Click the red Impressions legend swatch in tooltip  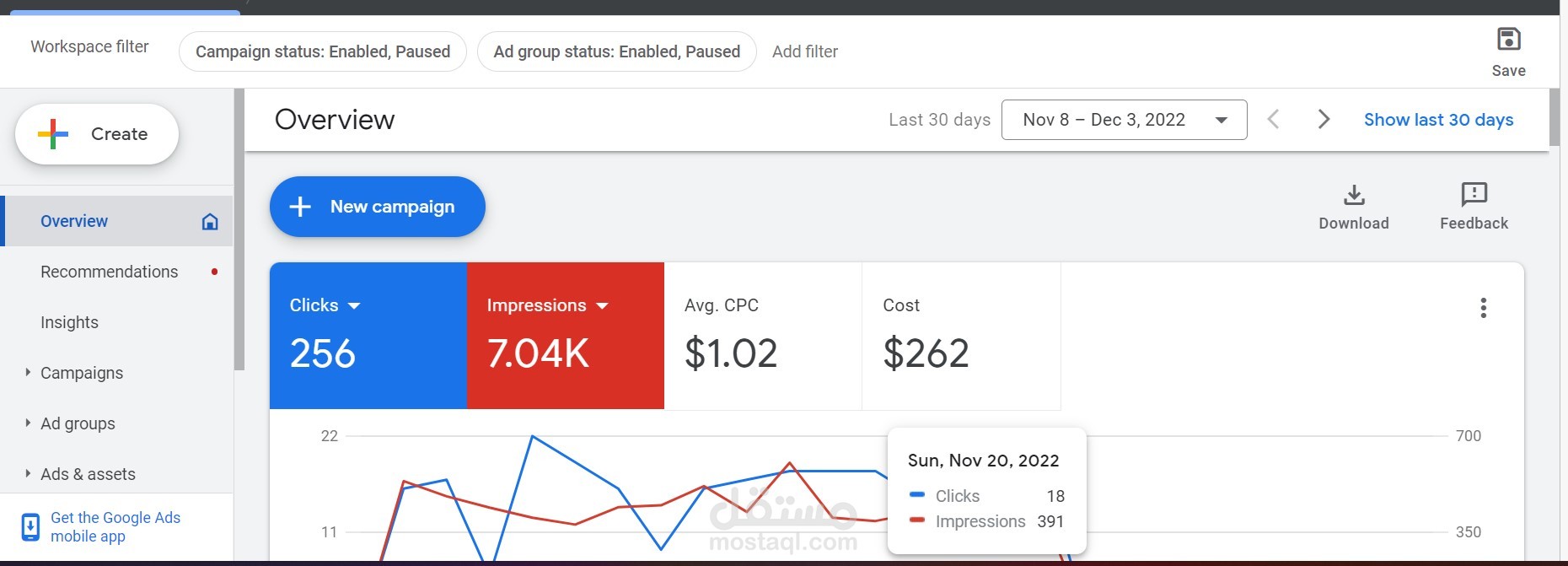click(918, 520)
